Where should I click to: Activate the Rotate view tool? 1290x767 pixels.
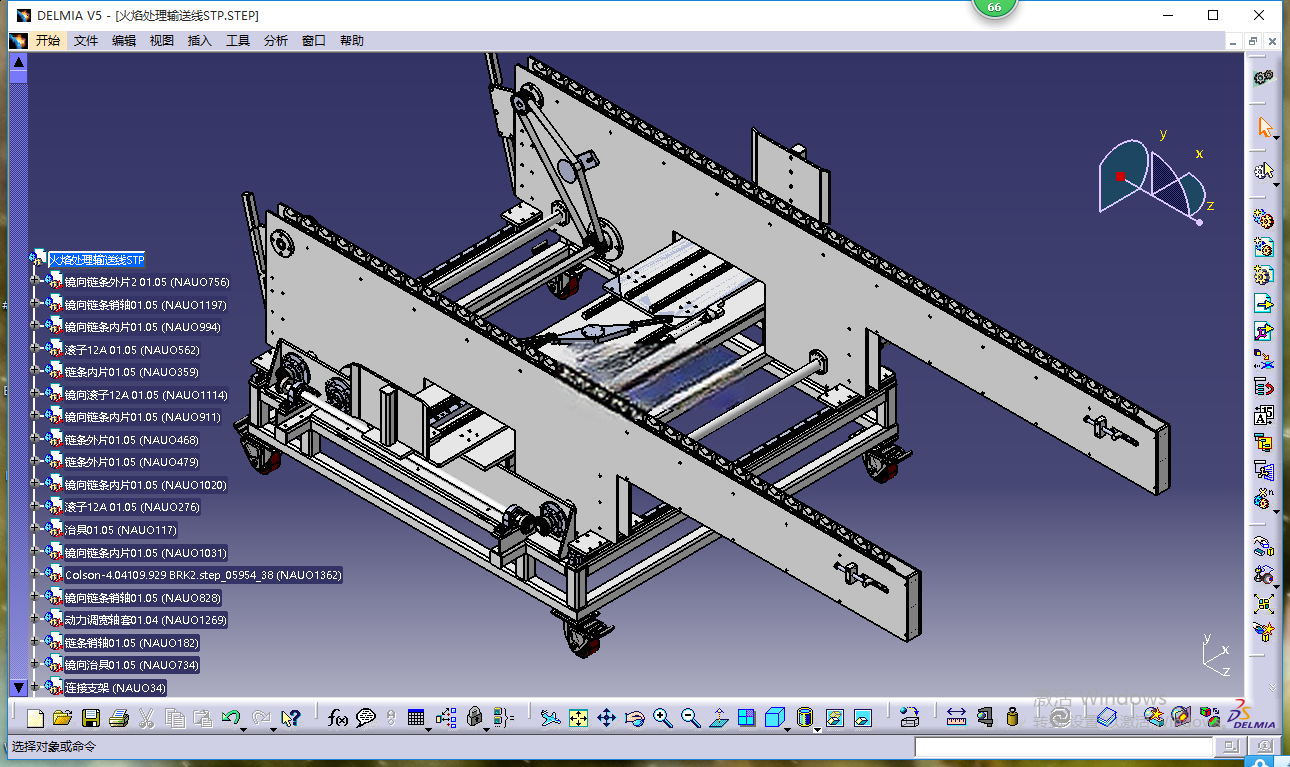tap(634, 717)
